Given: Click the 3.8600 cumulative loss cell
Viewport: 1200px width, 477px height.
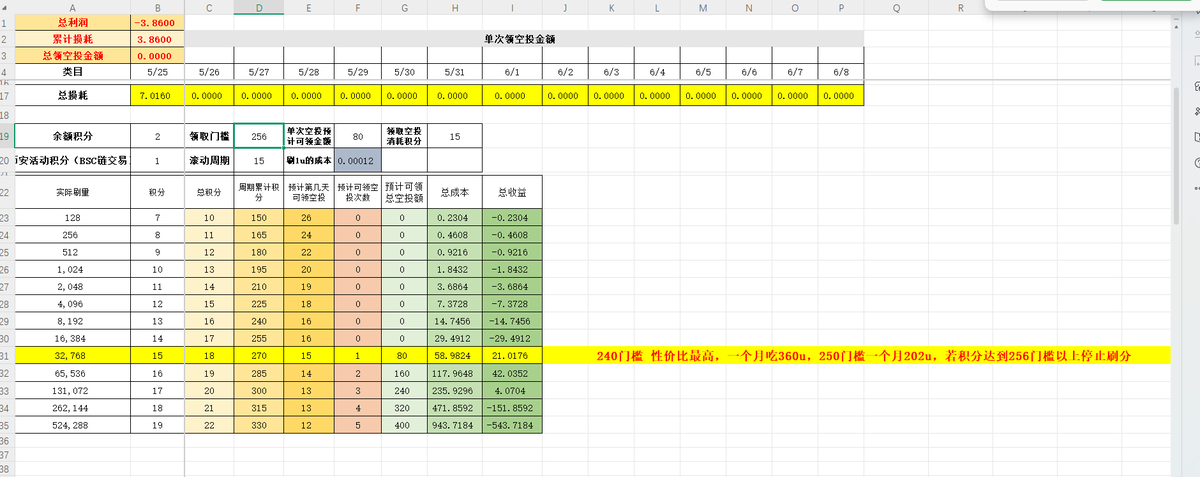Looking at the screenshot, I should click(157, 39).
